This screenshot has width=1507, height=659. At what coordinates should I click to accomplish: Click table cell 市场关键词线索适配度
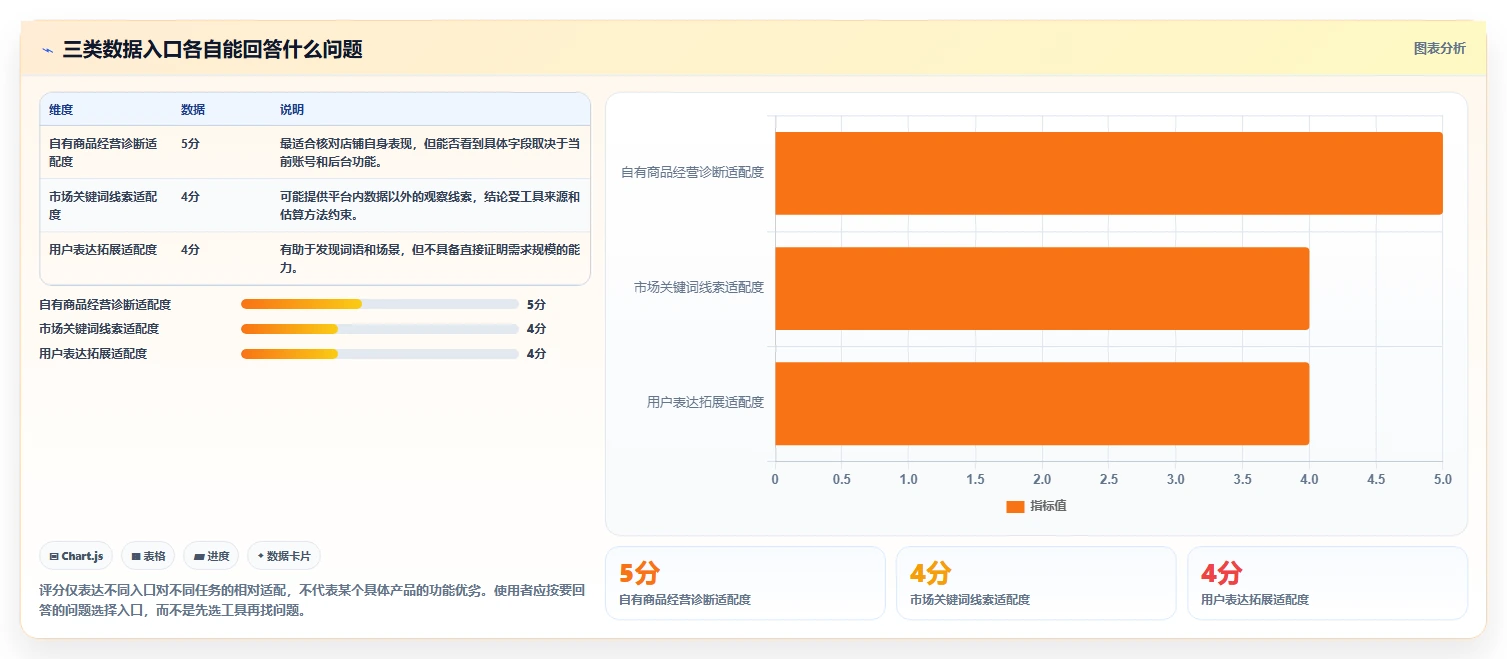pyautogui.click(x=103, y=205)
